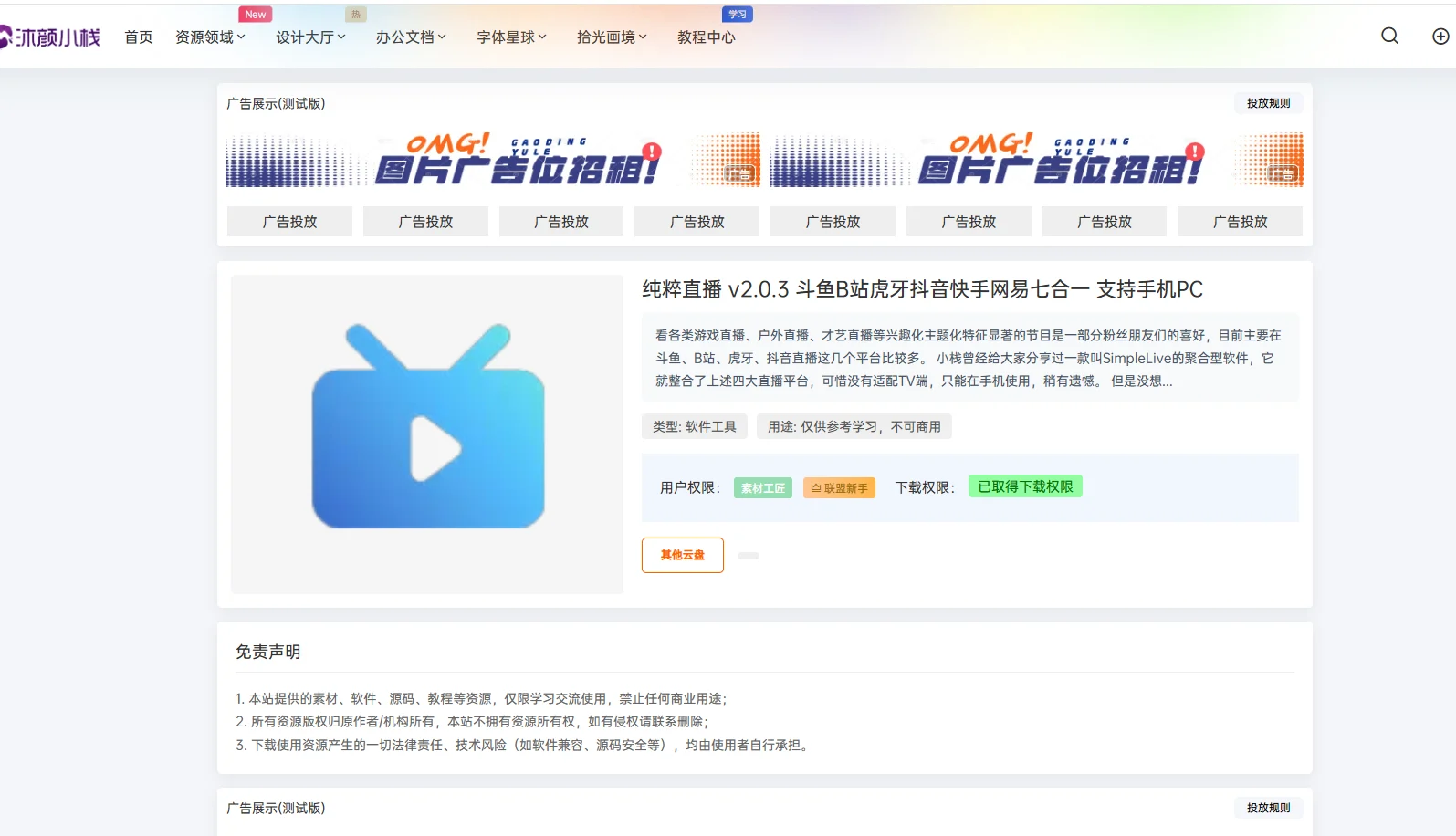Click the red New badge above 资源领域
The image size is (1456, 836).
click(256, 15)
